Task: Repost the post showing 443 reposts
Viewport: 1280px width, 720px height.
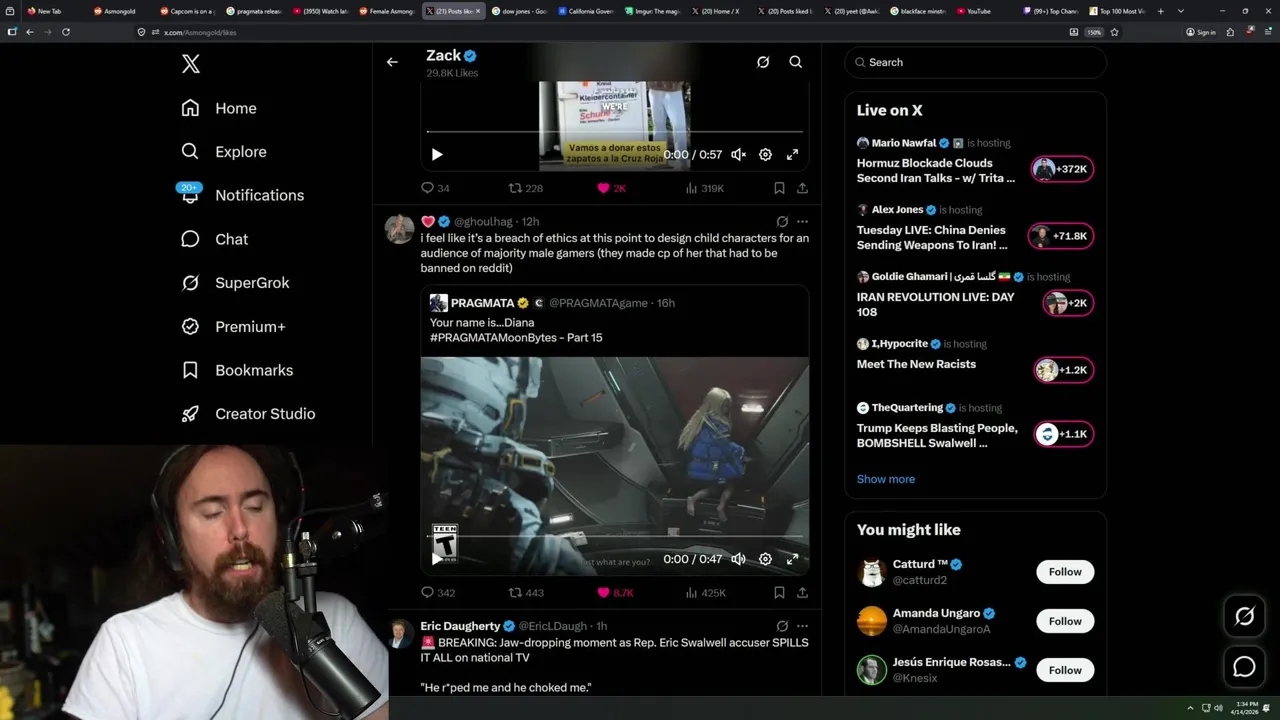Action: pos(526,593)
